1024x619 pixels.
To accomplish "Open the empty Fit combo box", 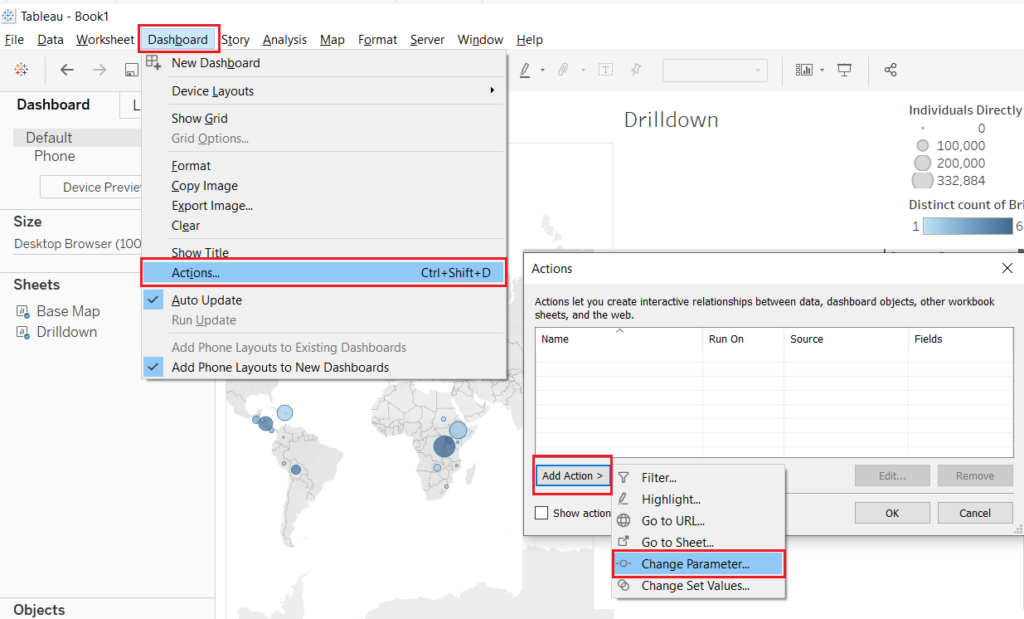I will tap(714, 70).
